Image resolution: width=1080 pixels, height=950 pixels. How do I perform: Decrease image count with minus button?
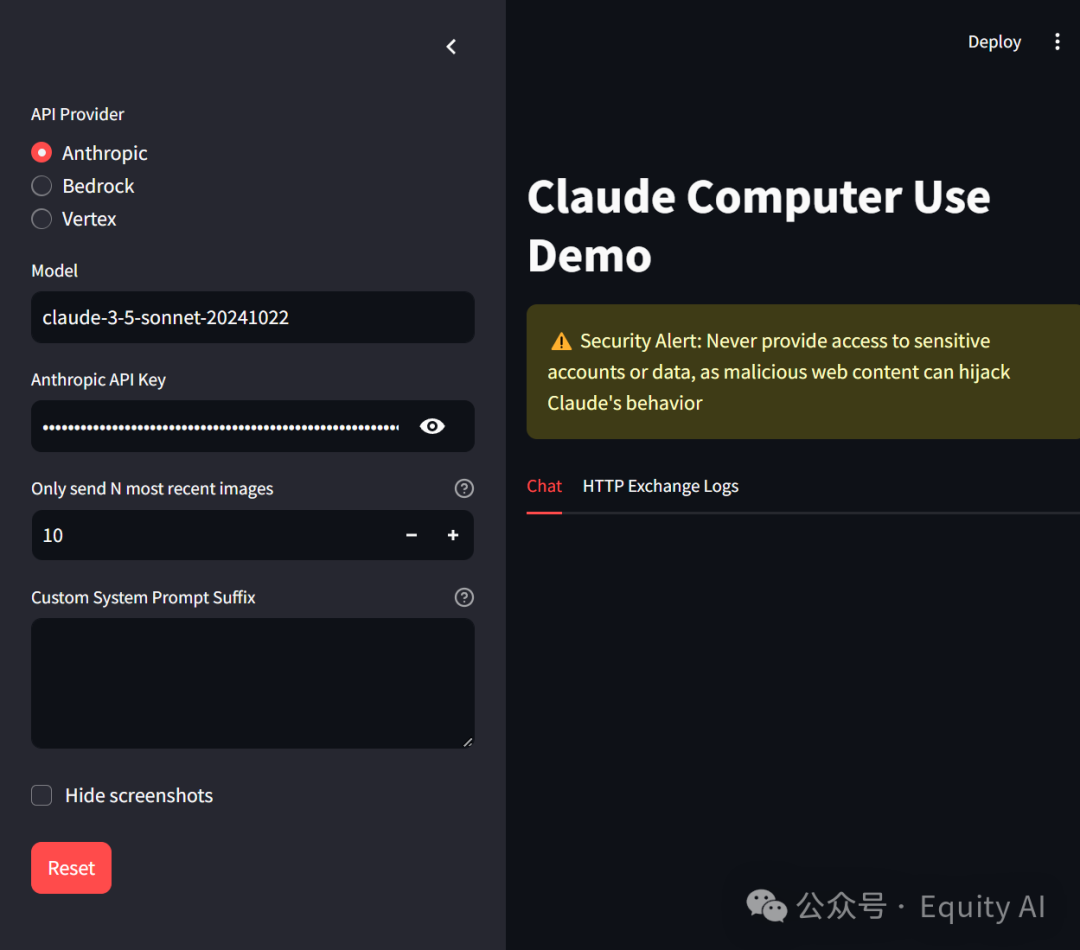pyautogui.click(x=411, y=536)
